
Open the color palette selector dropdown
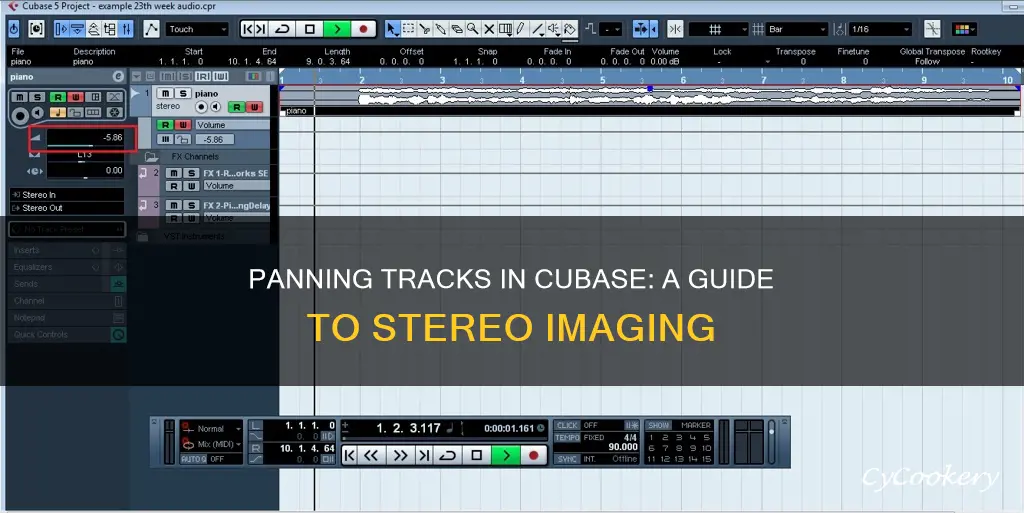[964, 29]
